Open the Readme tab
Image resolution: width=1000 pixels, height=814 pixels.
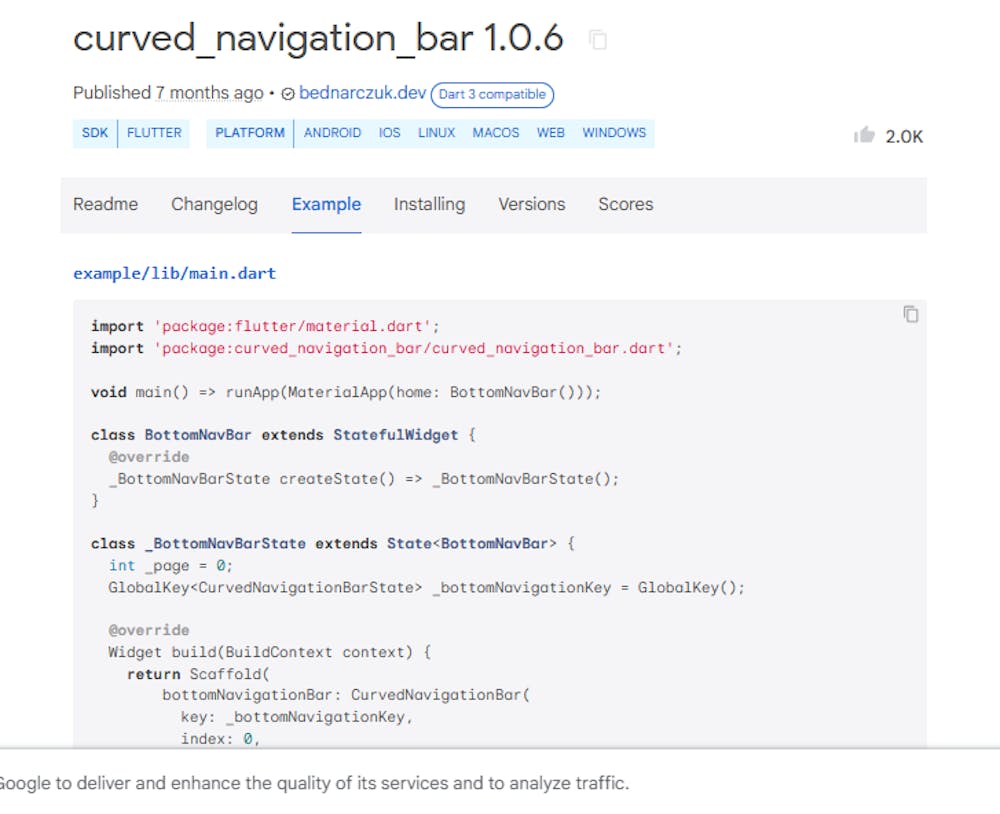105,204
